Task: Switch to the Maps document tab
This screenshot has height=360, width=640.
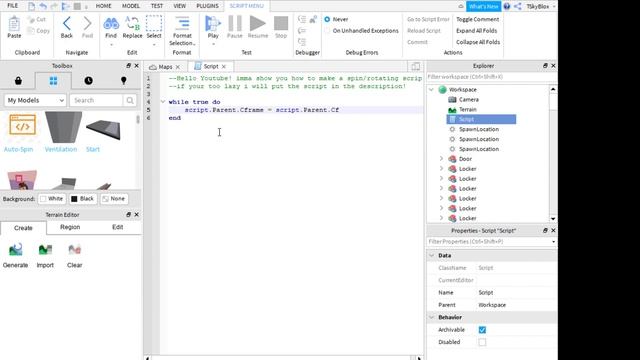Action: pyautogui.click(x=165, y=67)
